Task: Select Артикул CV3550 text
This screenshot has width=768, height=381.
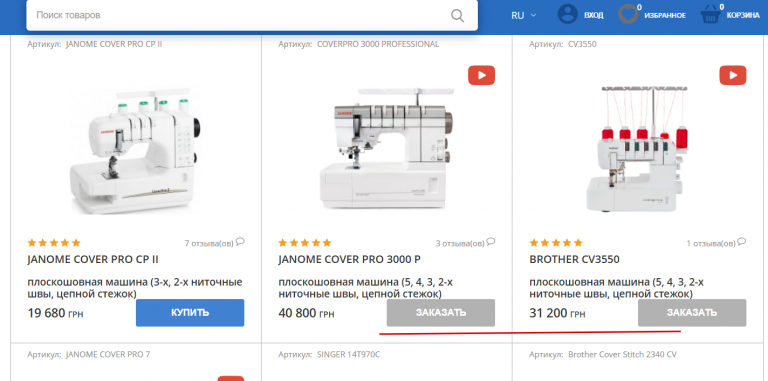Action: (x=563, y=44)
